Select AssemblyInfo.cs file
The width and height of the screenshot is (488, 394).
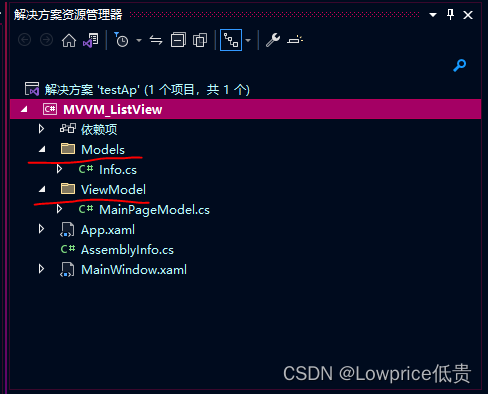[x=127, y=250]
